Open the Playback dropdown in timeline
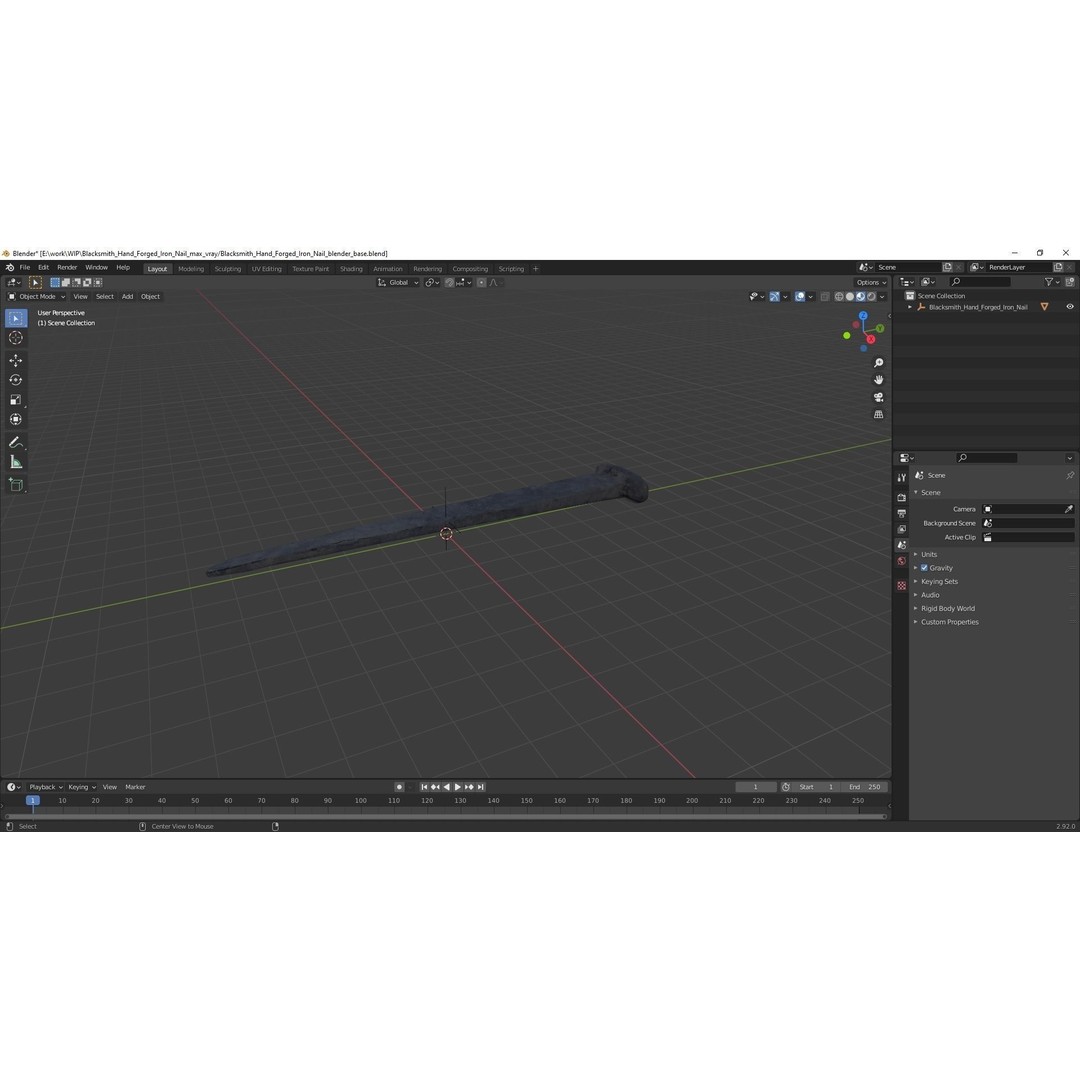 click(x=45, y=787)
